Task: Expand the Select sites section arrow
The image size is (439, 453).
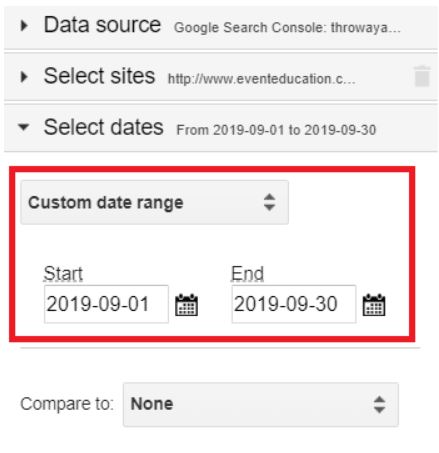Action: (24, 77)
